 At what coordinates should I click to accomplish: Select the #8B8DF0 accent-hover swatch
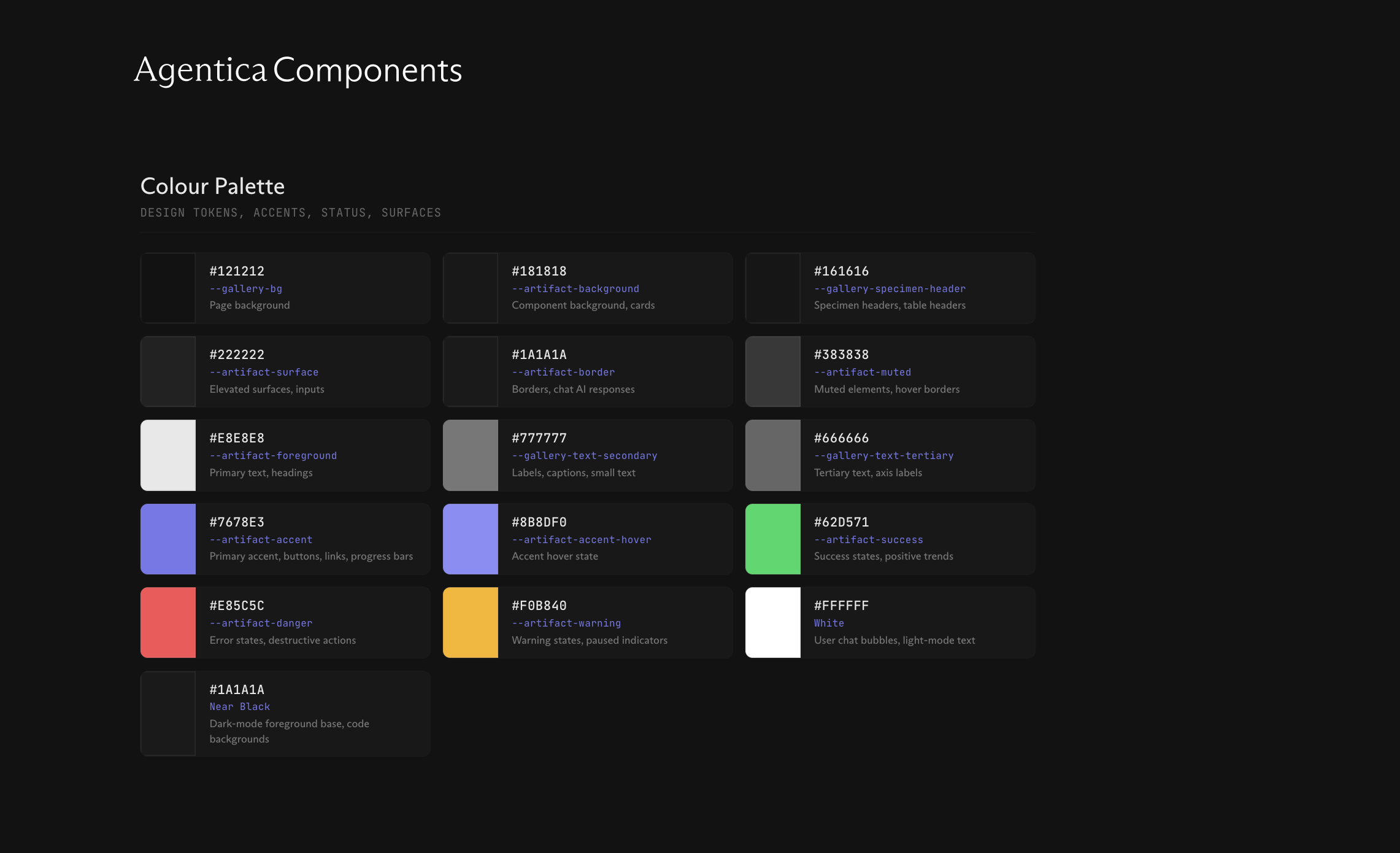click(470, 539)
